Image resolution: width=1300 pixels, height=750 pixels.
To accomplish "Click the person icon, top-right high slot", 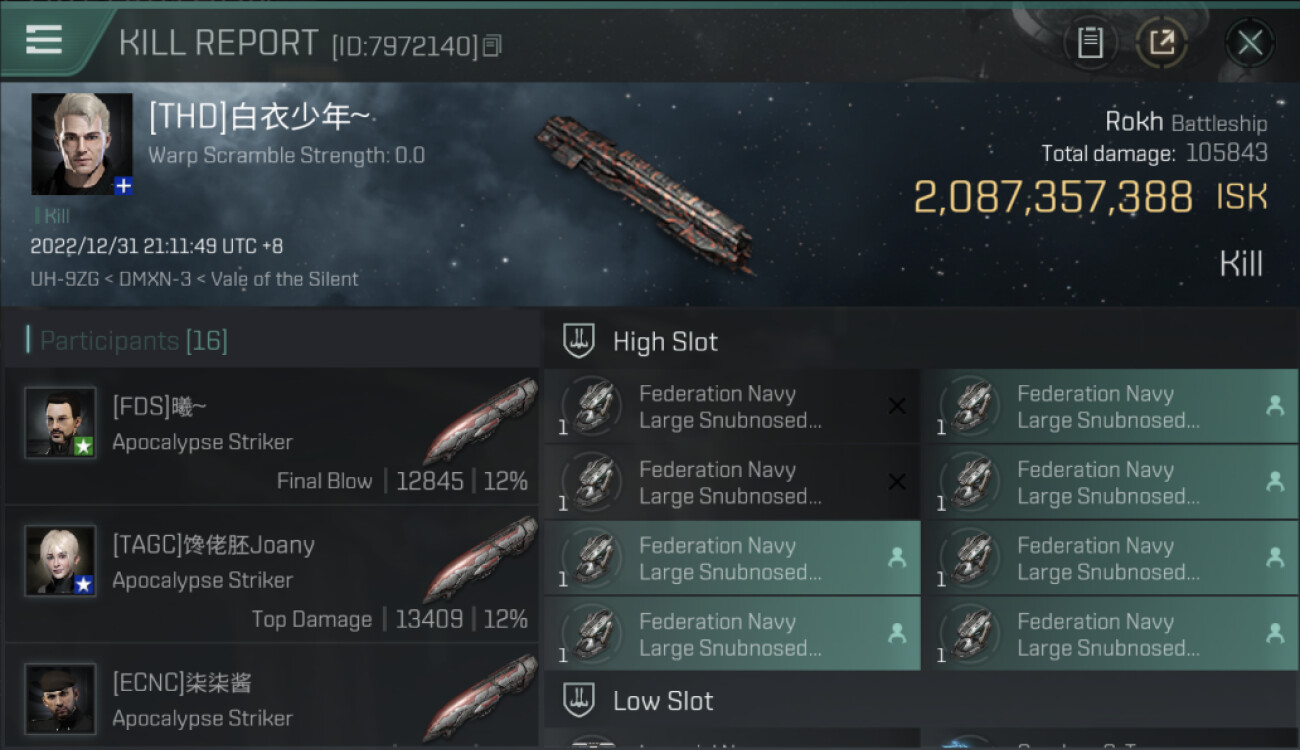I will pyautogui.click(x=1275, y=406).
